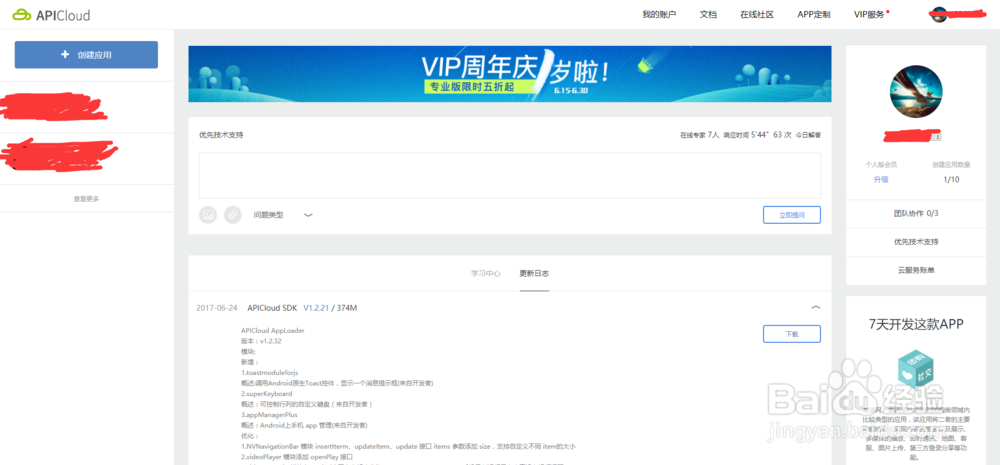Click the insert image icon

(x=208, y=215)
